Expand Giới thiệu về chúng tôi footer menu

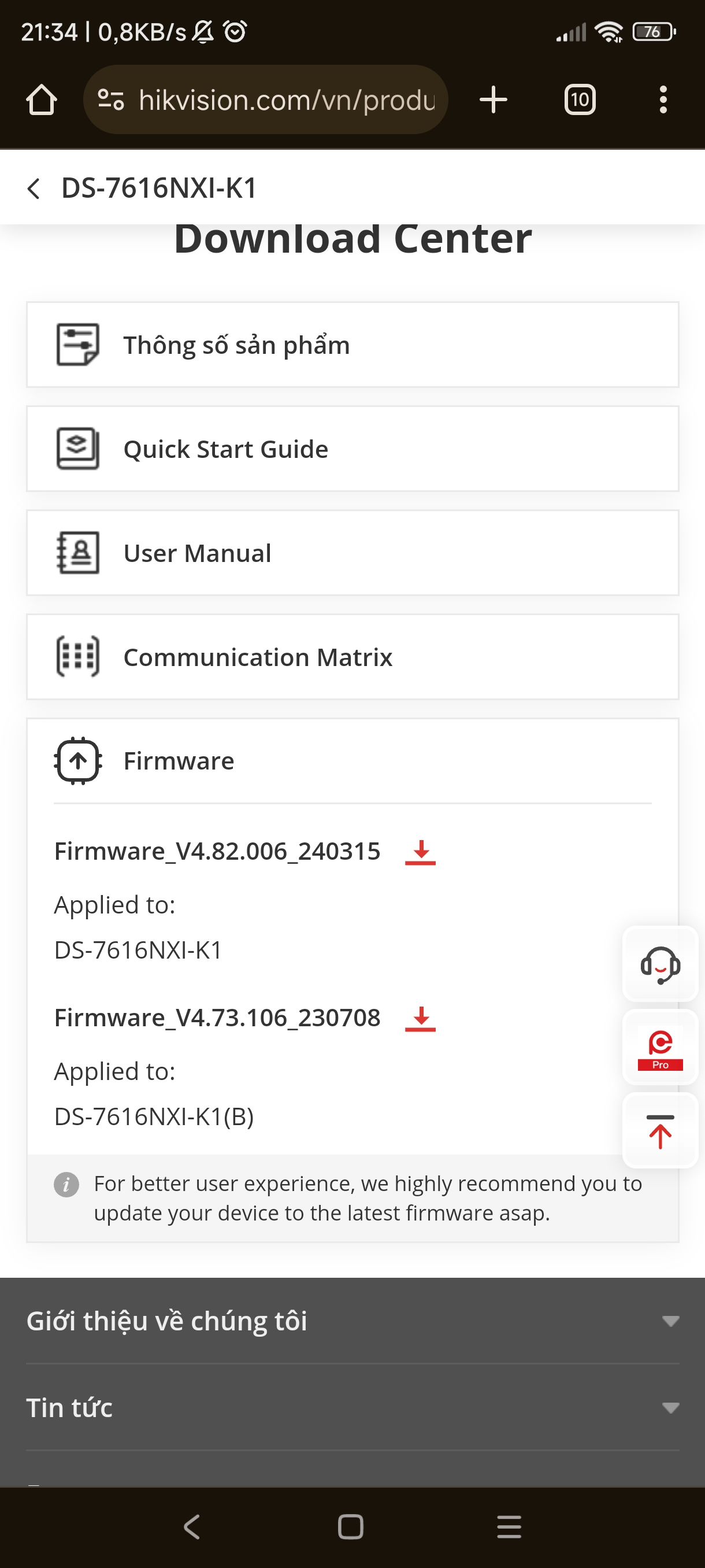[352, 1321]
